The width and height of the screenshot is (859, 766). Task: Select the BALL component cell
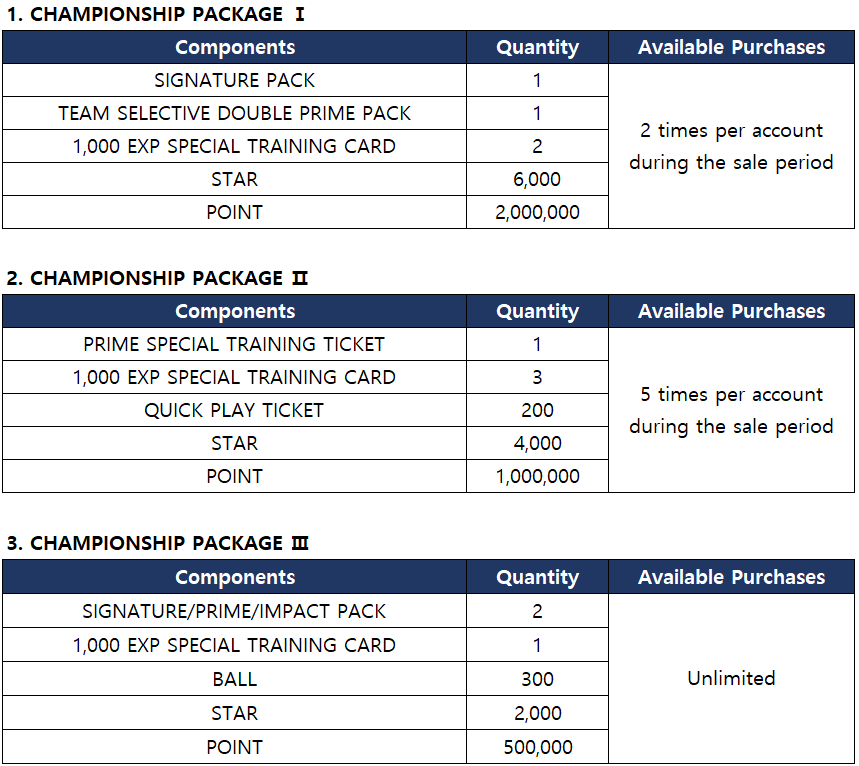234,679
